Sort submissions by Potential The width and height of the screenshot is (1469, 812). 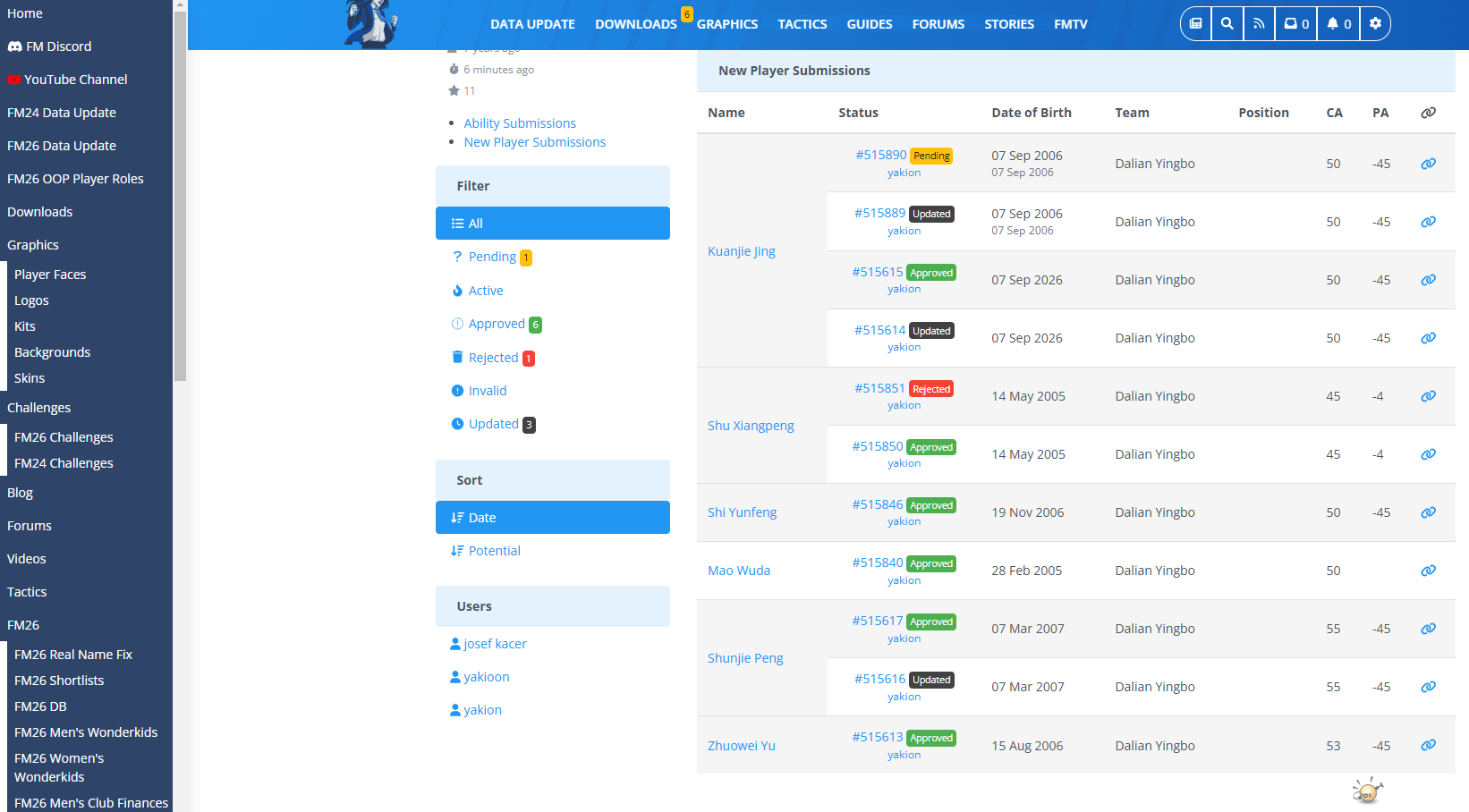point(494,551)
